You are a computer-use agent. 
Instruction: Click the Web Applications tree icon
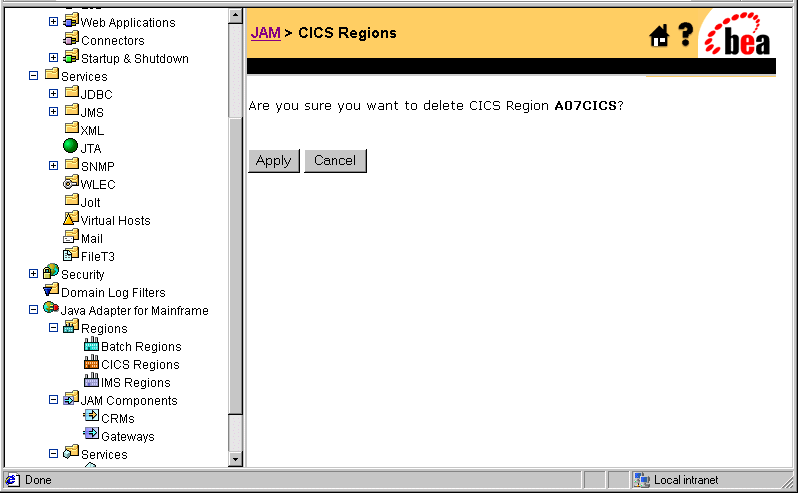click(x=71, y=21)
